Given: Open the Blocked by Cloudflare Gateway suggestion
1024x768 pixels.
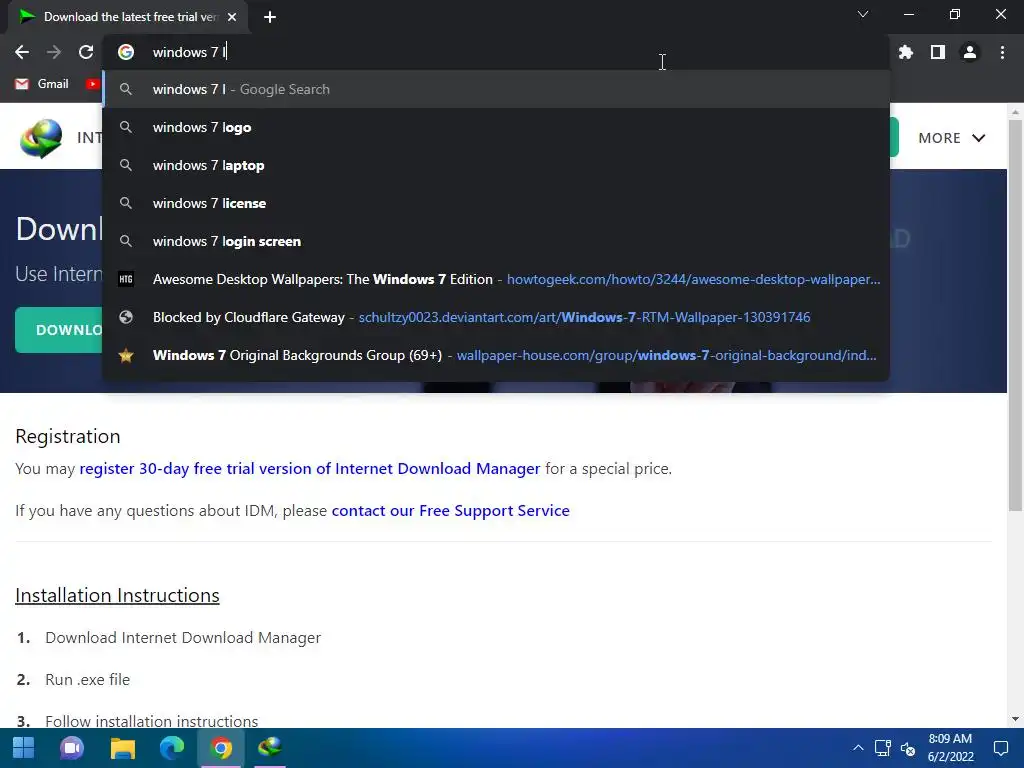Looking at the screenshot, I should click(x=496, y=317).
